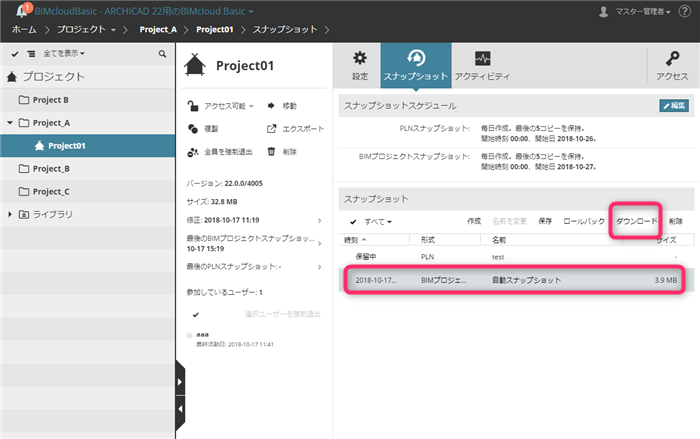Image resolution: width=700 pixels, height=439 pixels.
Task: Click the unlocked padlock access icon
Action: click(192, 106)
